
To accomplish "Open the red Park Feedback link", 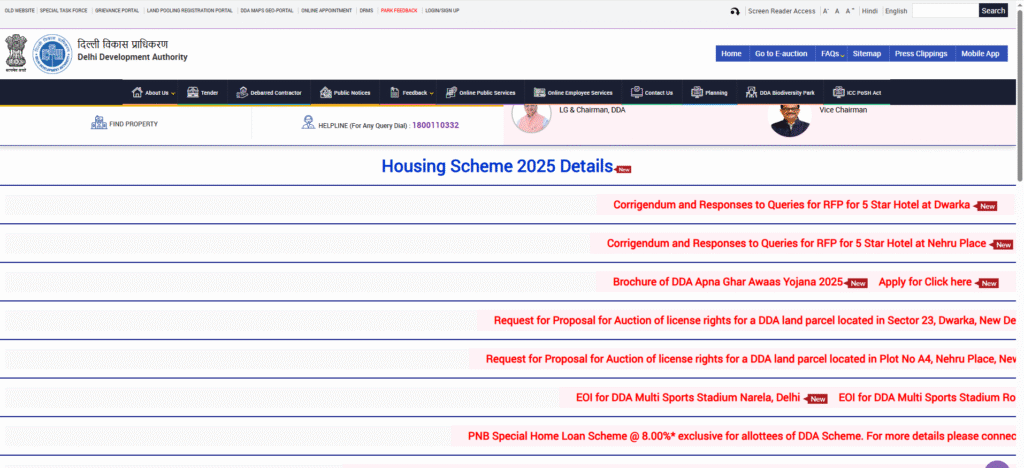I will [399, 10].
